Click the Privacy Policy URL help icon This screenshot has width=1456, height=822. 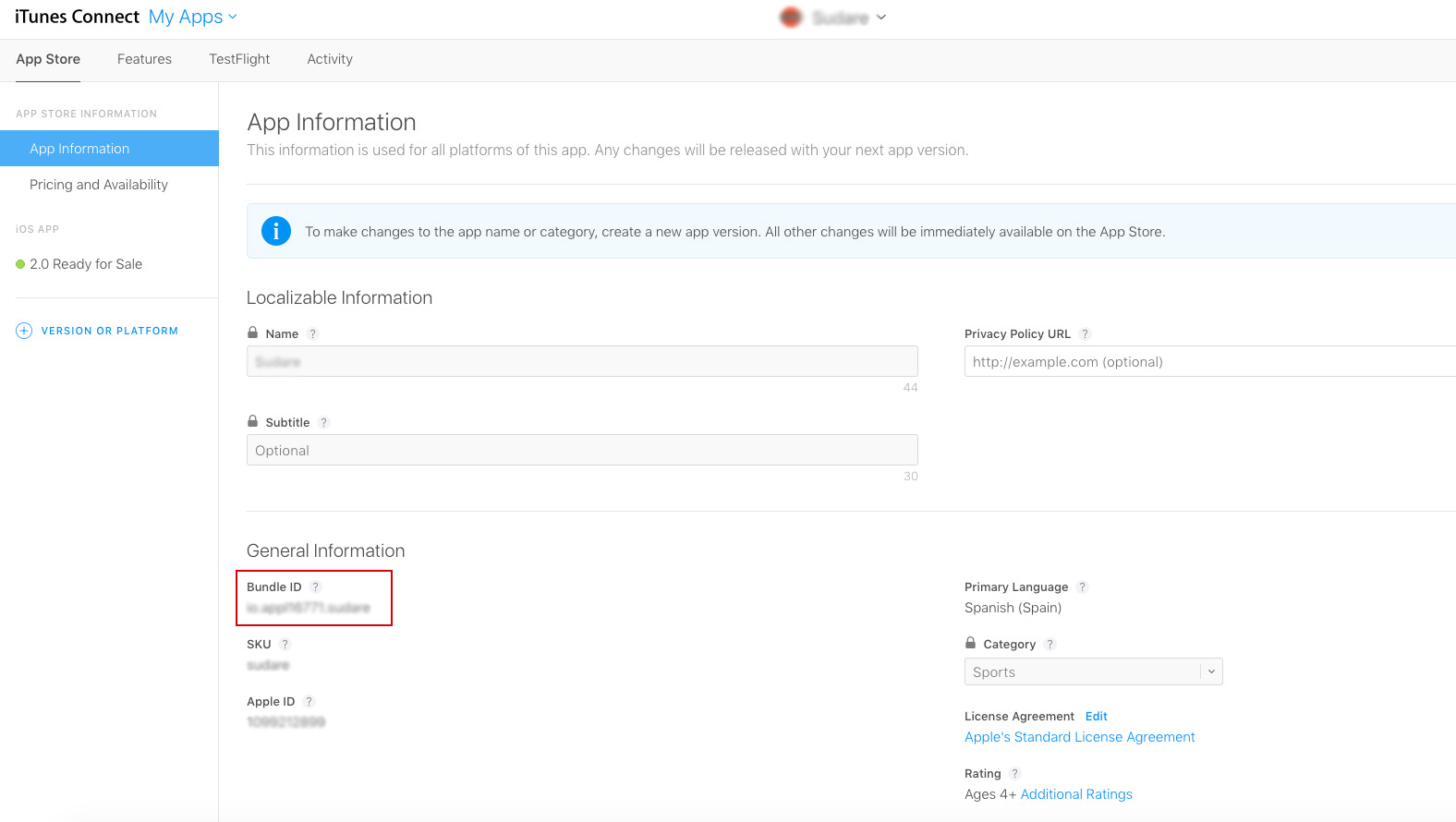[1086, 334]
